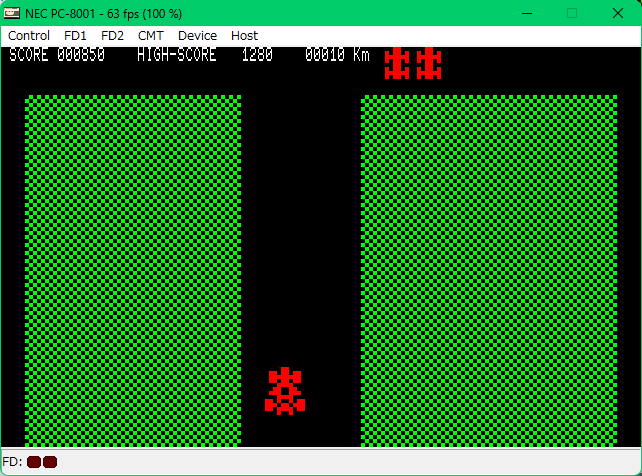The height and width of the screenshot is (476, 642).
Task: Minimize the emulator window
Action: tap(526, 13)
